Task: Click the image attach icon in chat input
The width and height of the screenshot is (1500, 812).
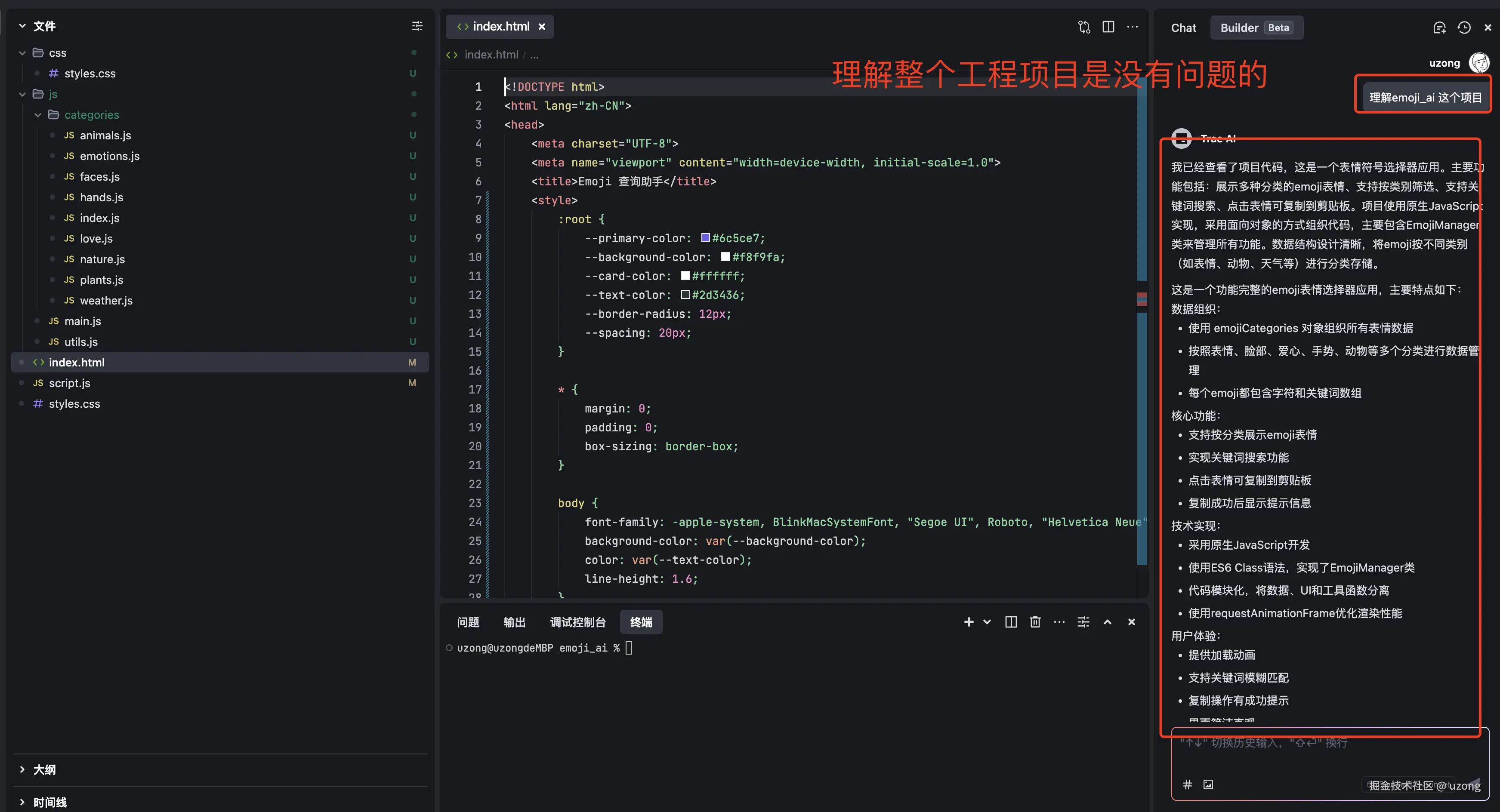Action: pos(1208,784)
